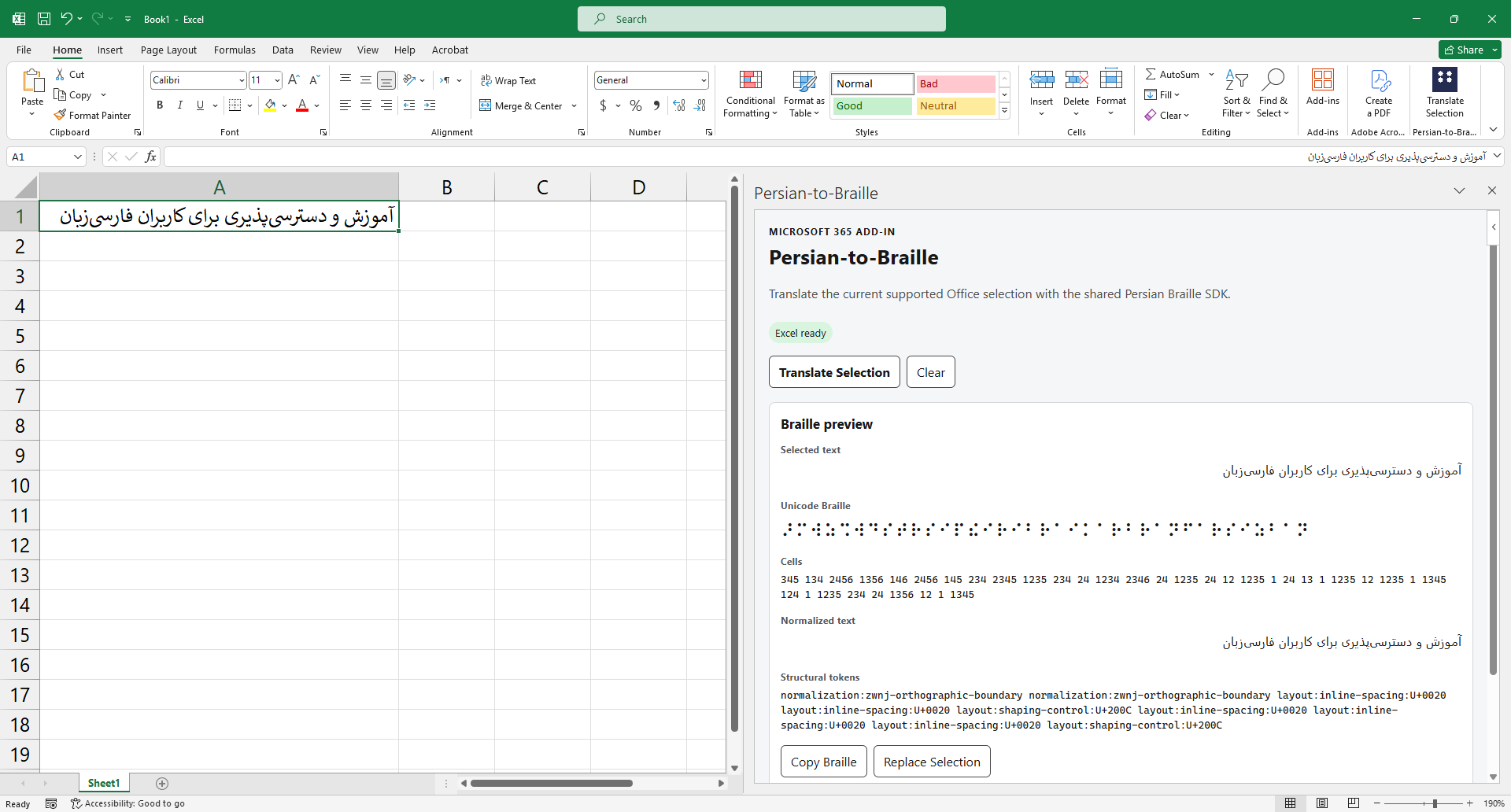
Task: Select the Sheet1 tab
Action: [104, 783]
